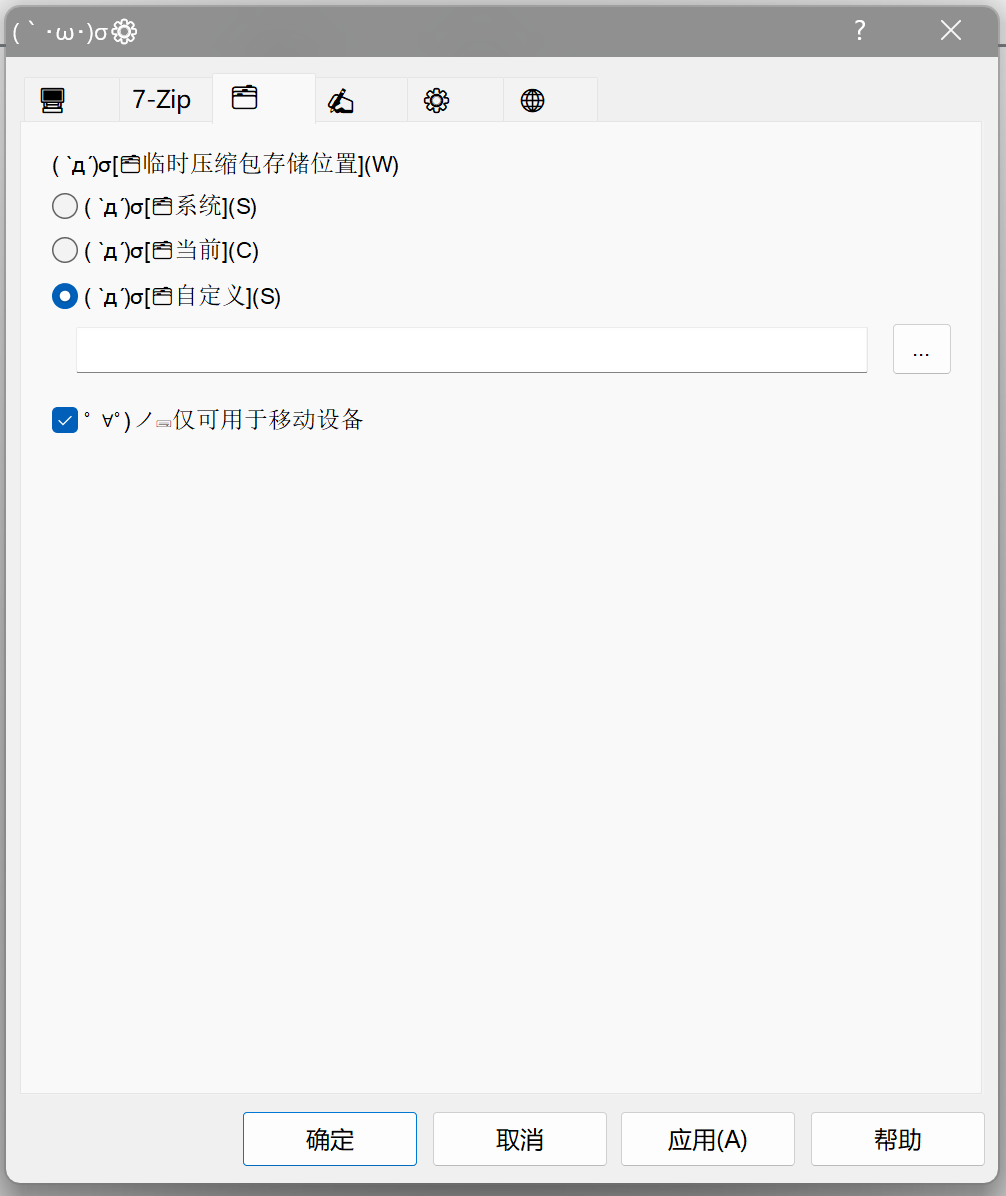Click the custom folder path text field
Screen dimensions: 1006x1196
pyautogui.click(x=471, y=350)
